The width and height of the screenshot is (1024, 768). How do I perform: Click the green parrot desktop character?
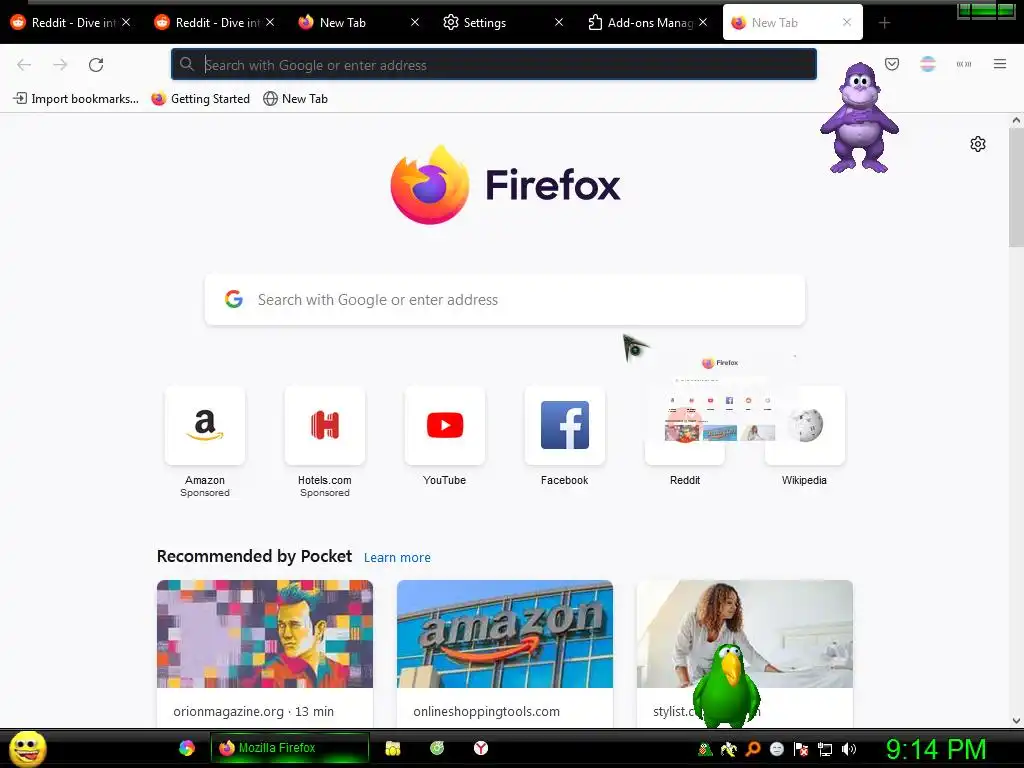point(726,686)
